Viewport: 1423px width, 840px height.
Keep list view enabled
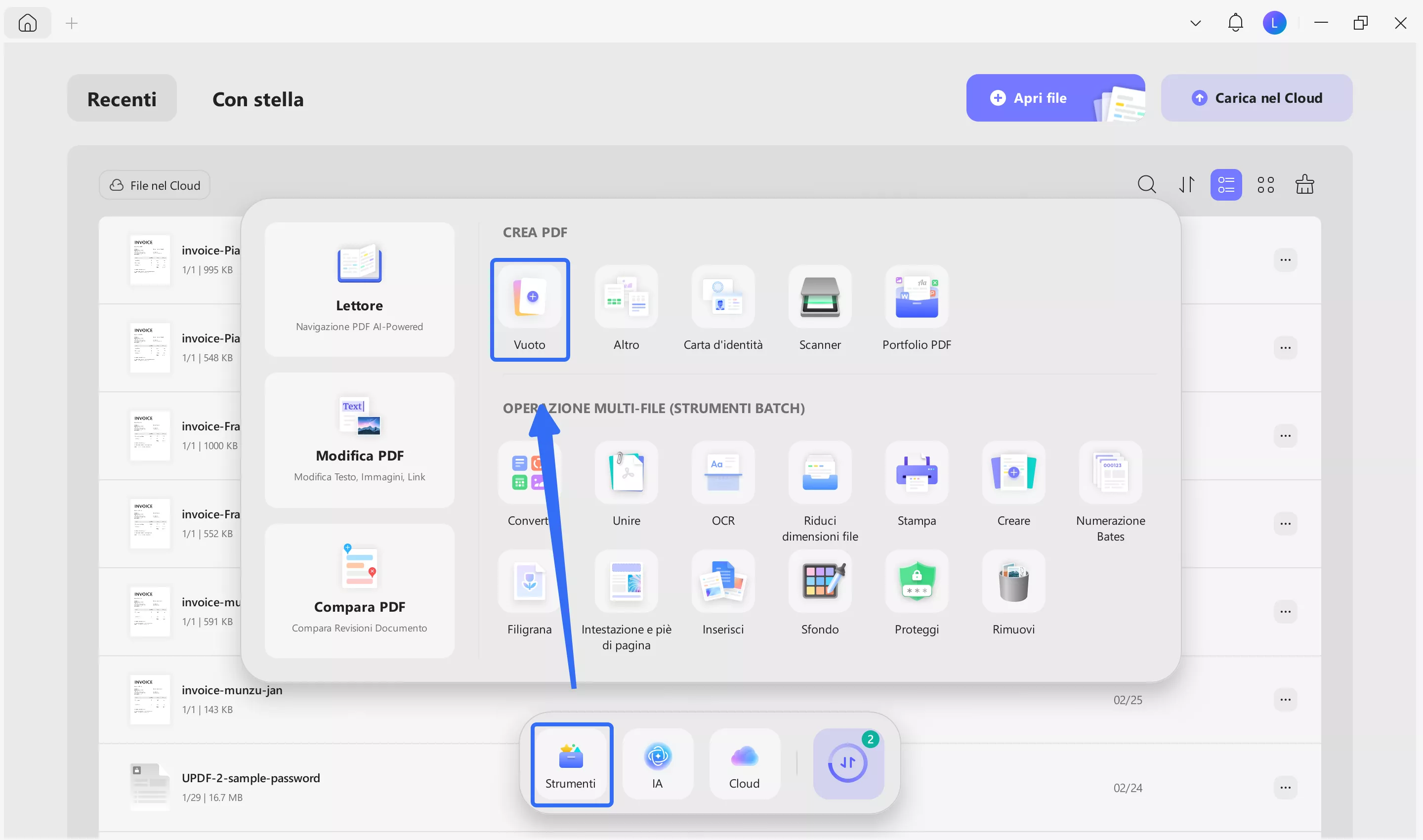(x=1226, y=184)
